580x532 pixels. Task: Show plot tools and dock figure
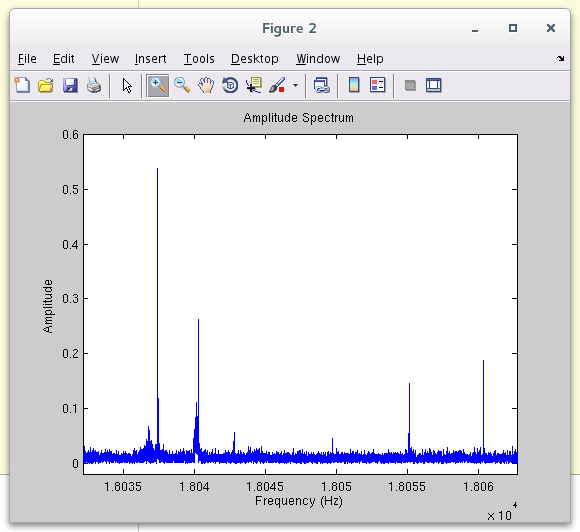pyautogui.click(x=434, y=85)
